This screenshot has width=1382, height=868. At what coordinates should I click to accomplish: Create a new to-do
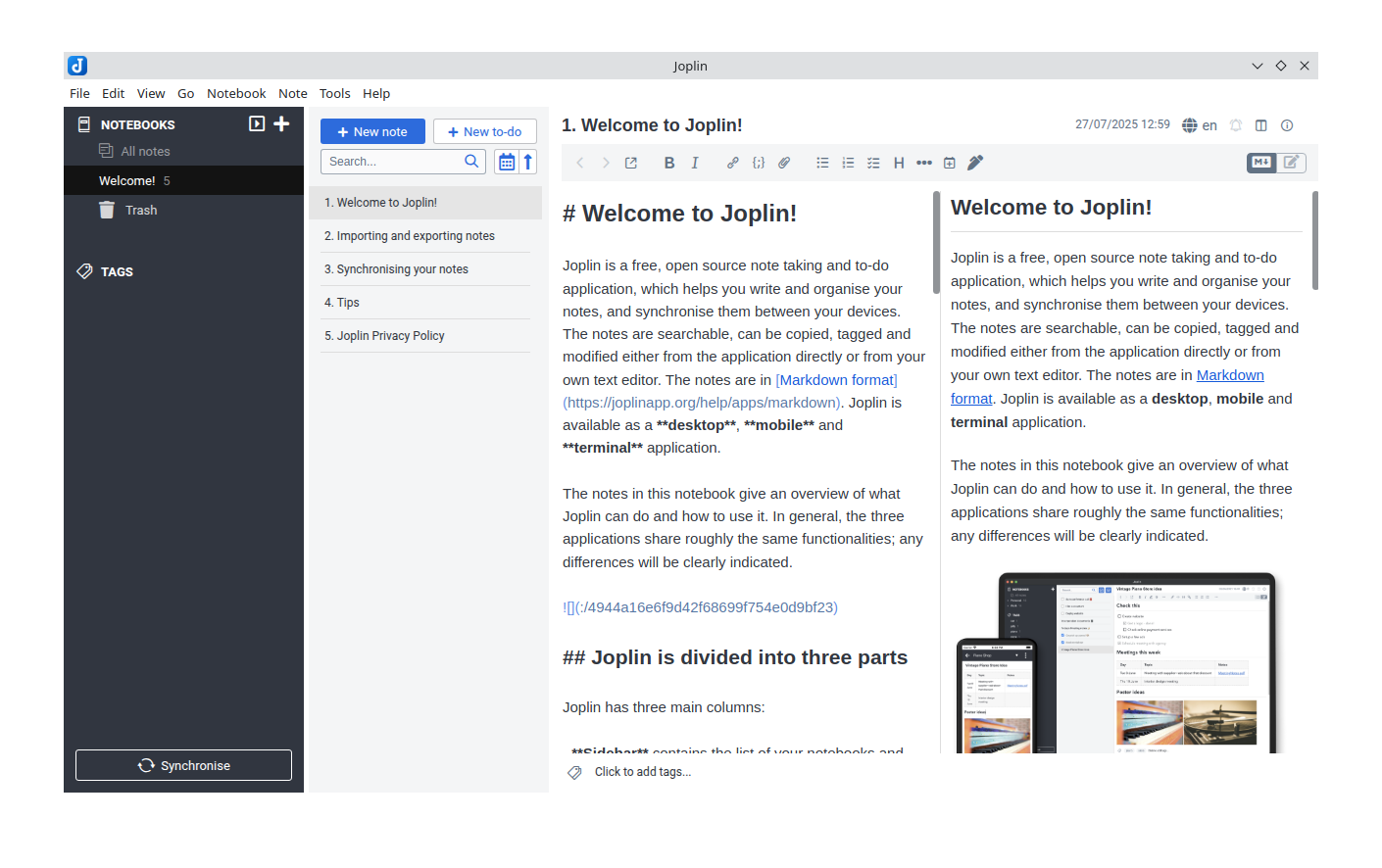click(x=485, y=131)
